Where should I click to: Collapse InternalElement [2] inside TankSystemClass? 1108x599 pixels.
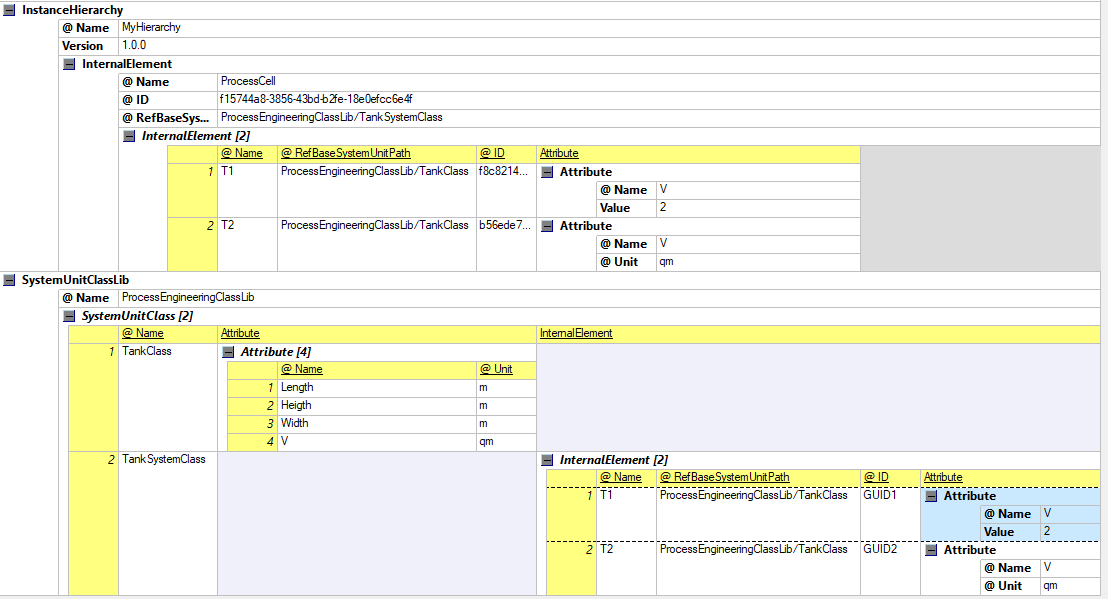pos(547,460)
